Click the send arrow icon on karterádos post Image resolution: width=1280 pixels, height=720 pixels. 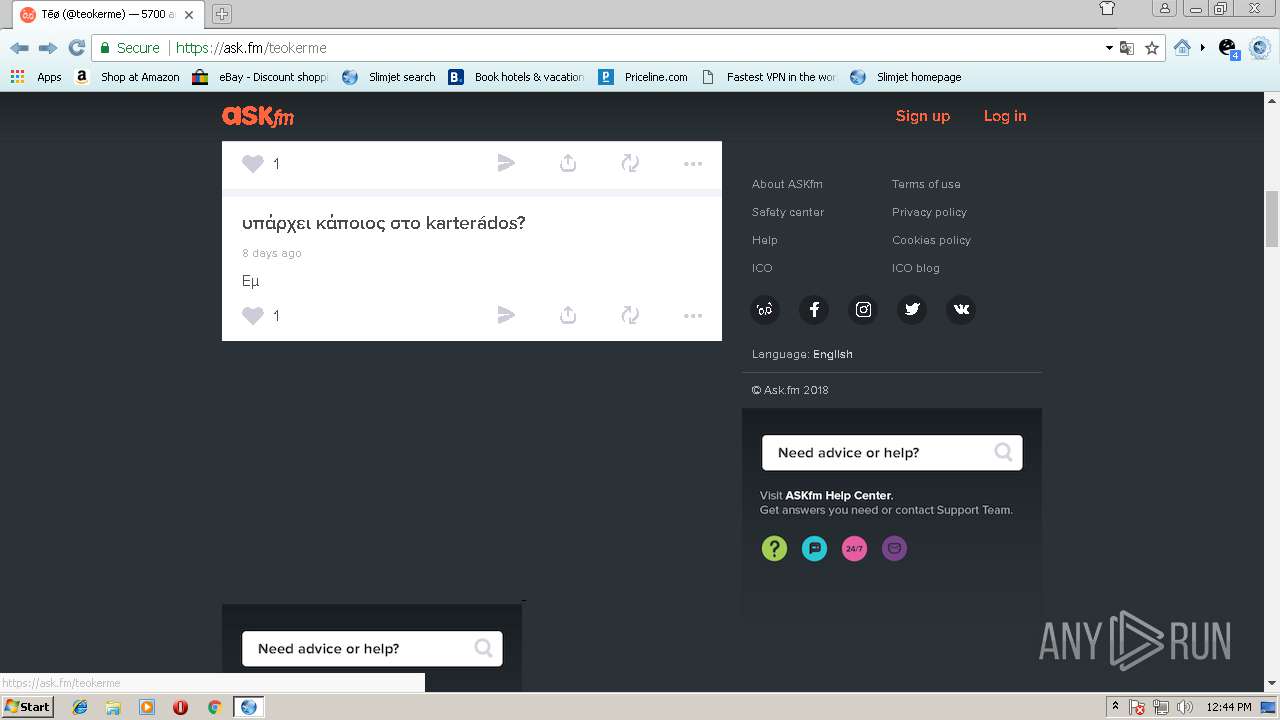pyautogui.click(x=506, y=315)
